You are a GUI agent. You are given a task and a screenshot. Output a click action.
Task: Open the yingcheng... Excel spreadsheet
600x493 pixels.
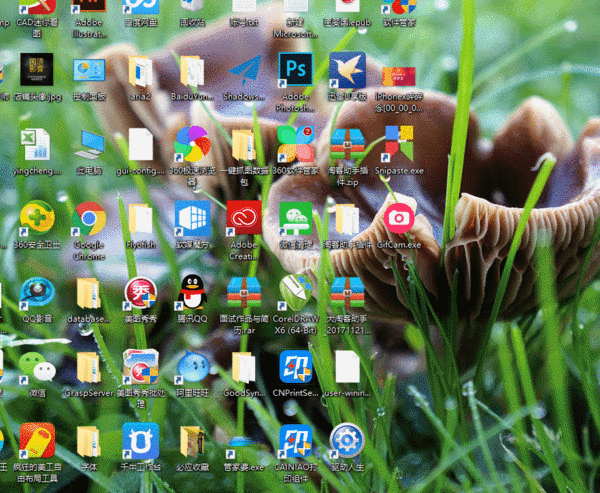(x=36, y=144)
